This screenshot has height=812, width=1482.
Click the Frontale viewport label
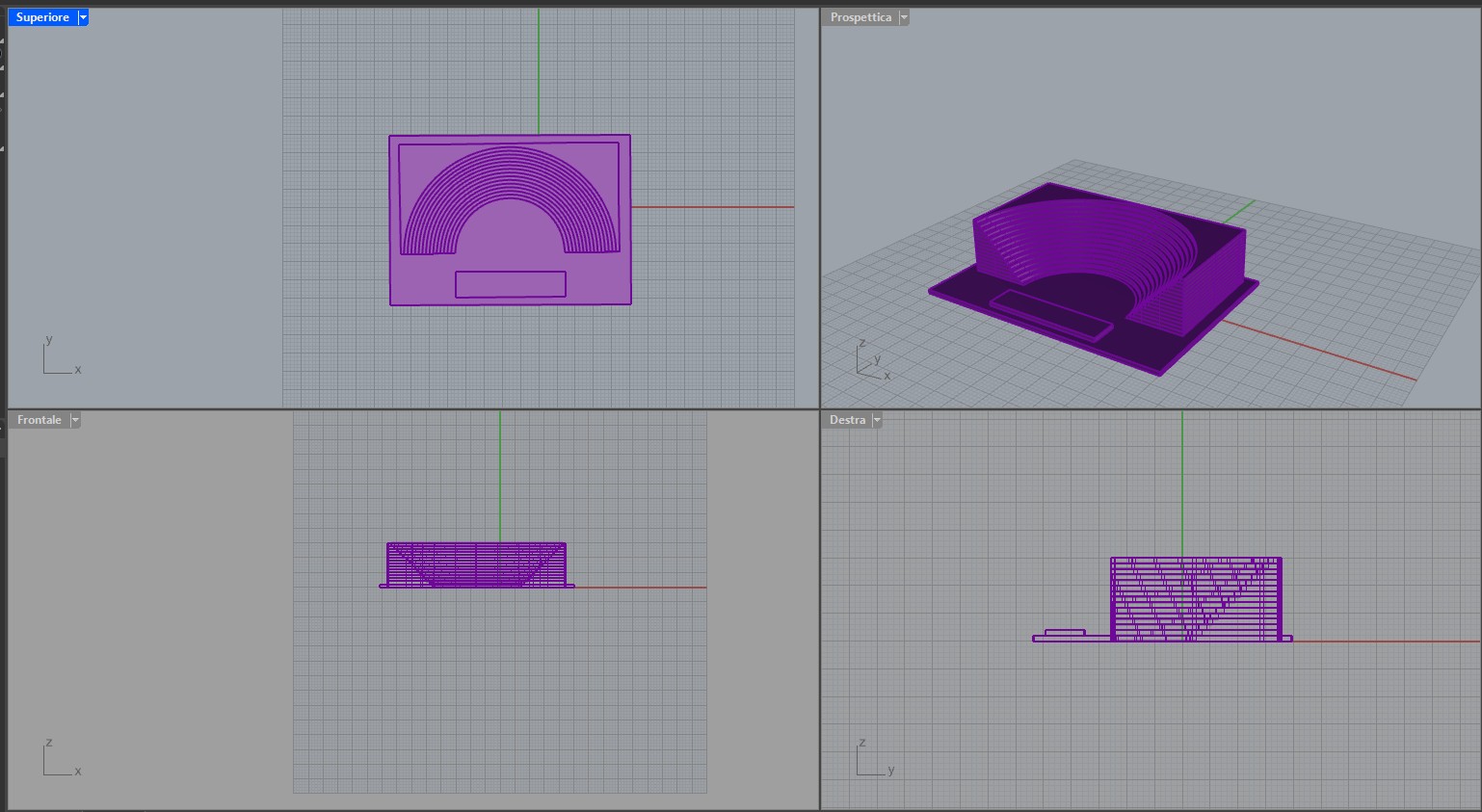39,420
